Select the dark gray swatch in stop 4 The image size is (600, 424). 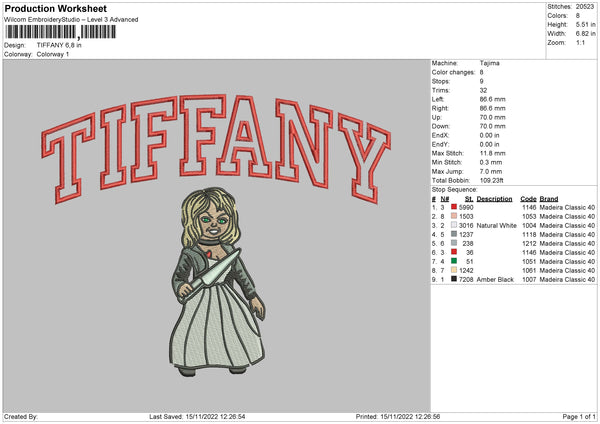point(455,235)
